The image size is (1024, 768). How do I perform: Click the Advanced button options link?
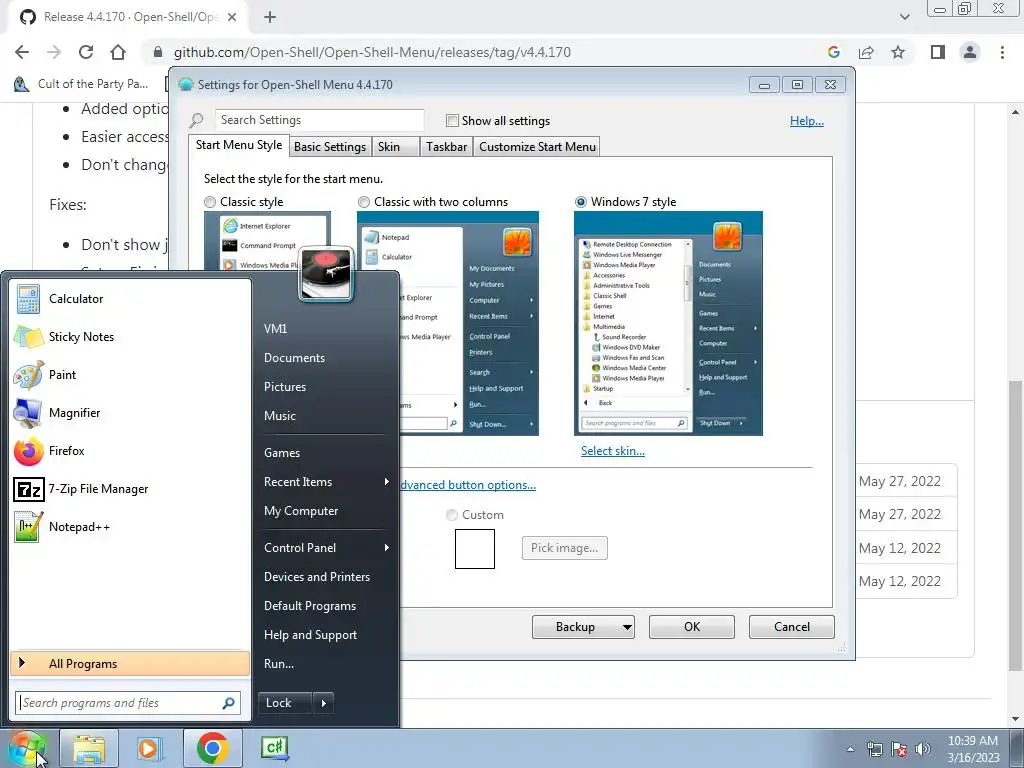468,485
